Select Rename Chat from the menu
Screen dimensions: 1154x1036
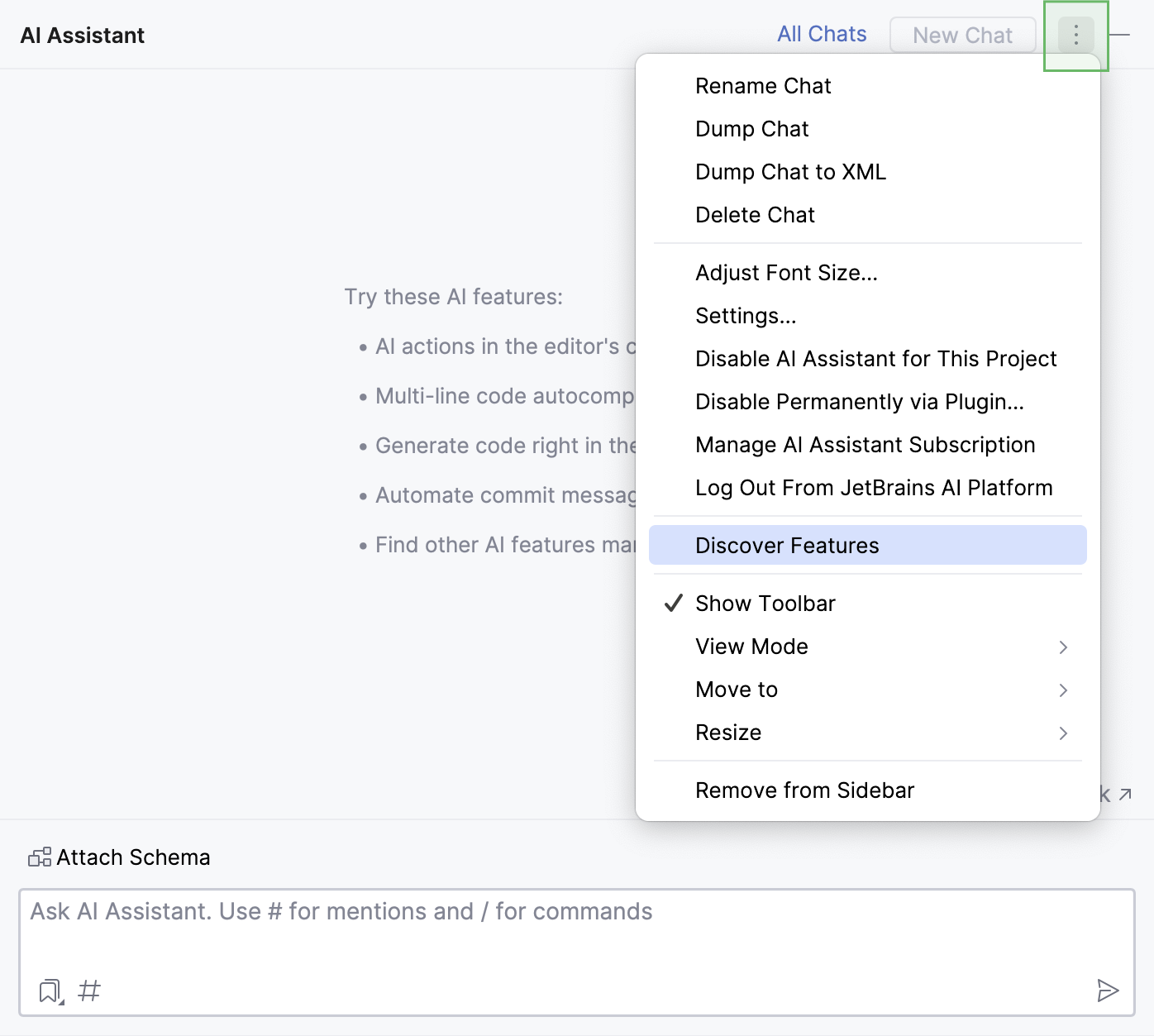click(x=868, y=86)
